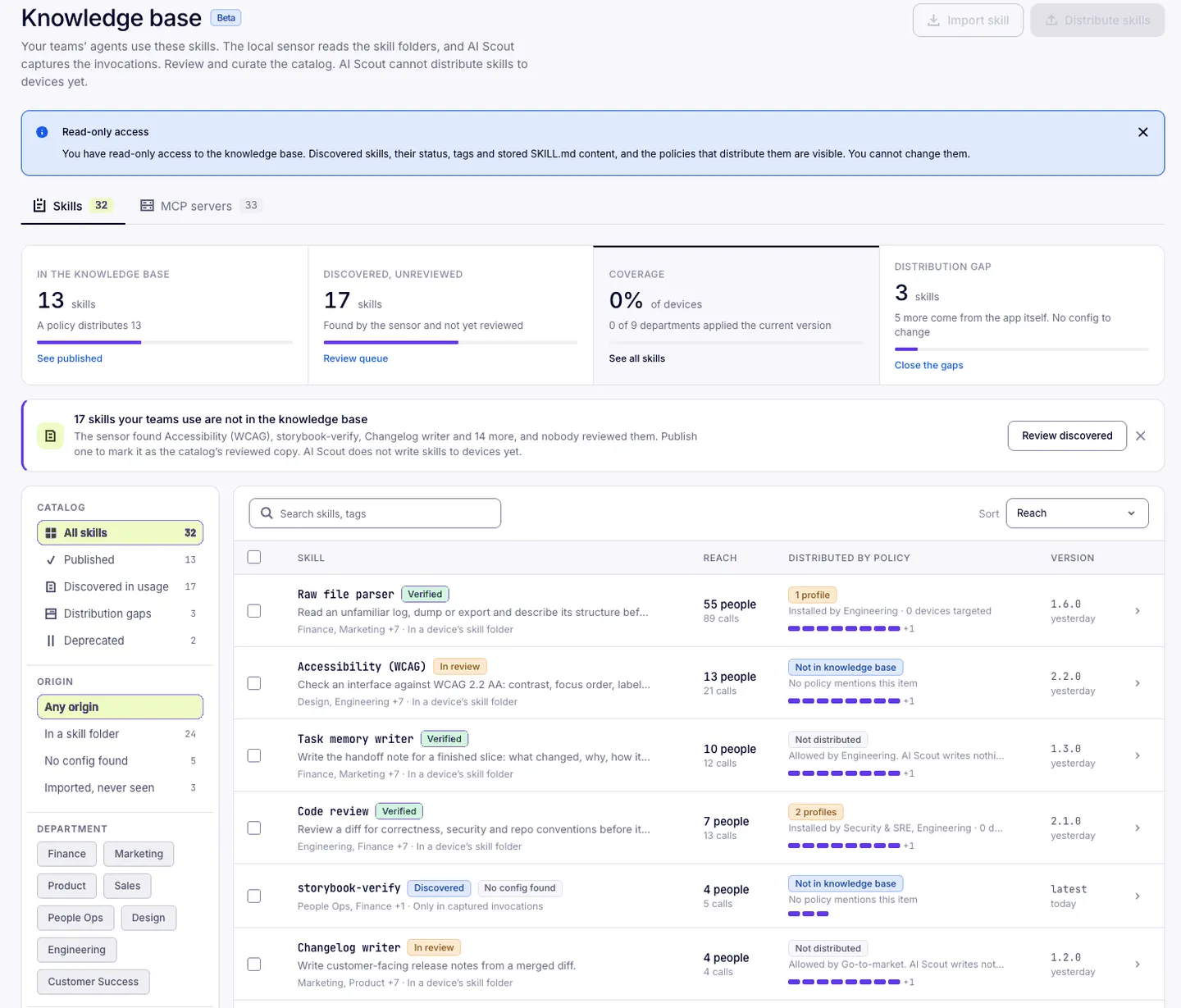Open the Changelog writer row chevron

[x=1137, y=965]
